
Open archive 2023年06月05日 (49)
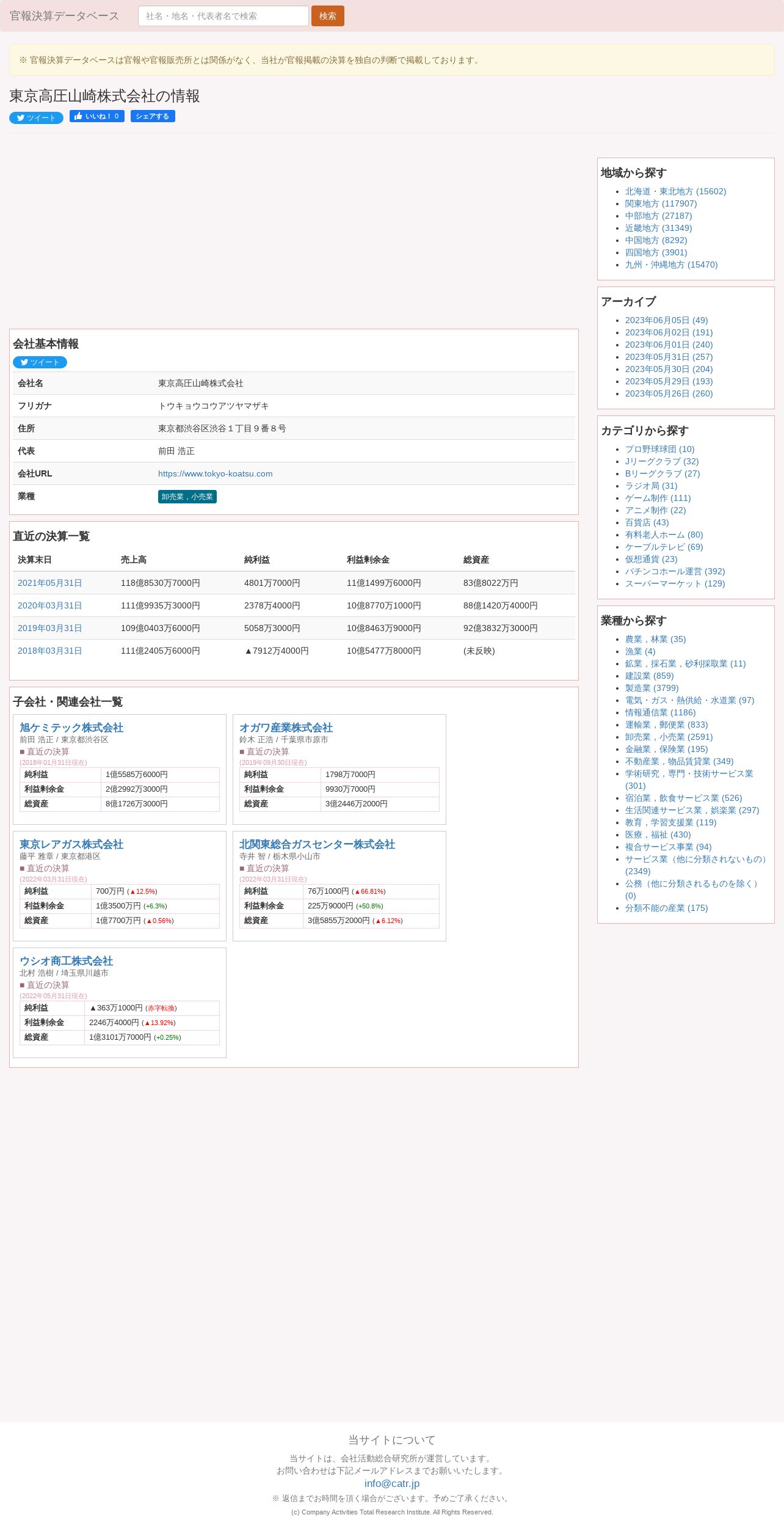[x=666, y=320]
